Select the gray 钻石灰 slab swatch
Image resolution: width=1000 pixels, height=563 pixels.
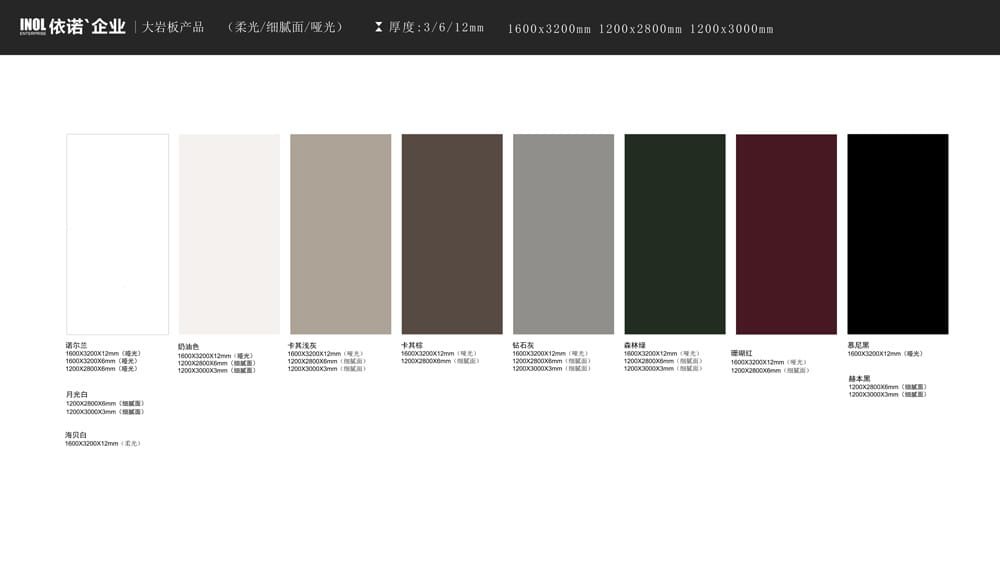563,234
